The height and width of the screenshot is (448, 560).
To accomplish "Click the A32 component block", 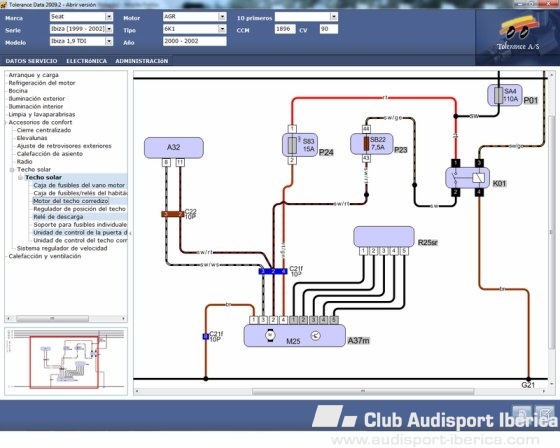I will [174, 147].
